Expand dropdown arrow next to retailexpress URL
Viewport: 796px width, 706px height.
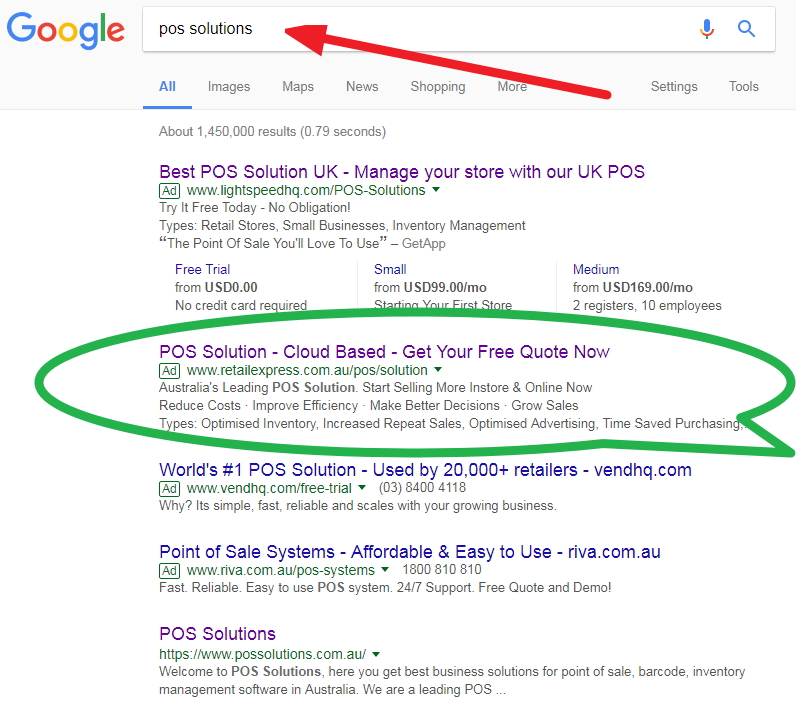pos(438,369)
